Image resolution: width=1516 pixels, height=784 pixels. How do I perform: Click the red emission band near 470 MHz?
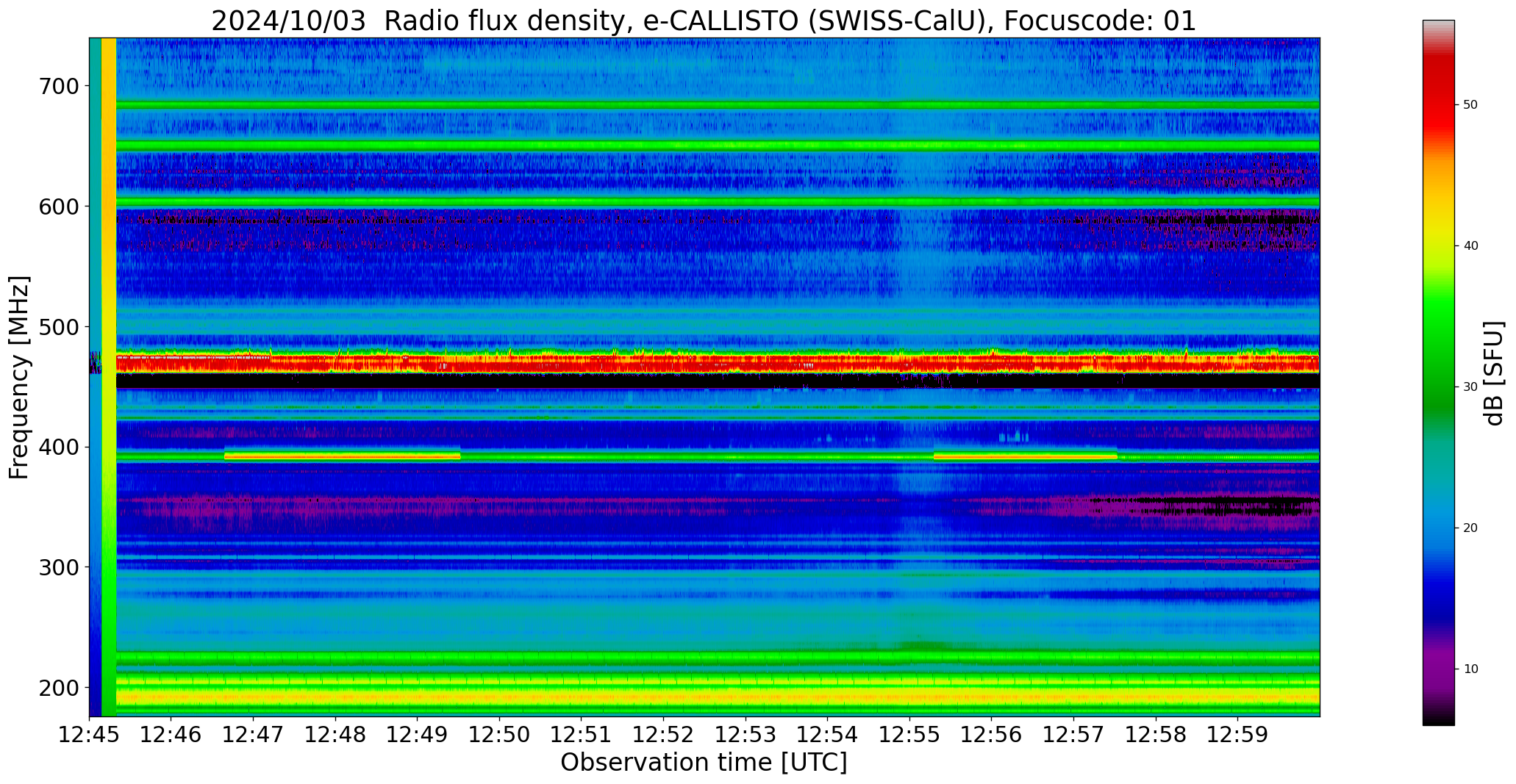(x=718, y=363)
